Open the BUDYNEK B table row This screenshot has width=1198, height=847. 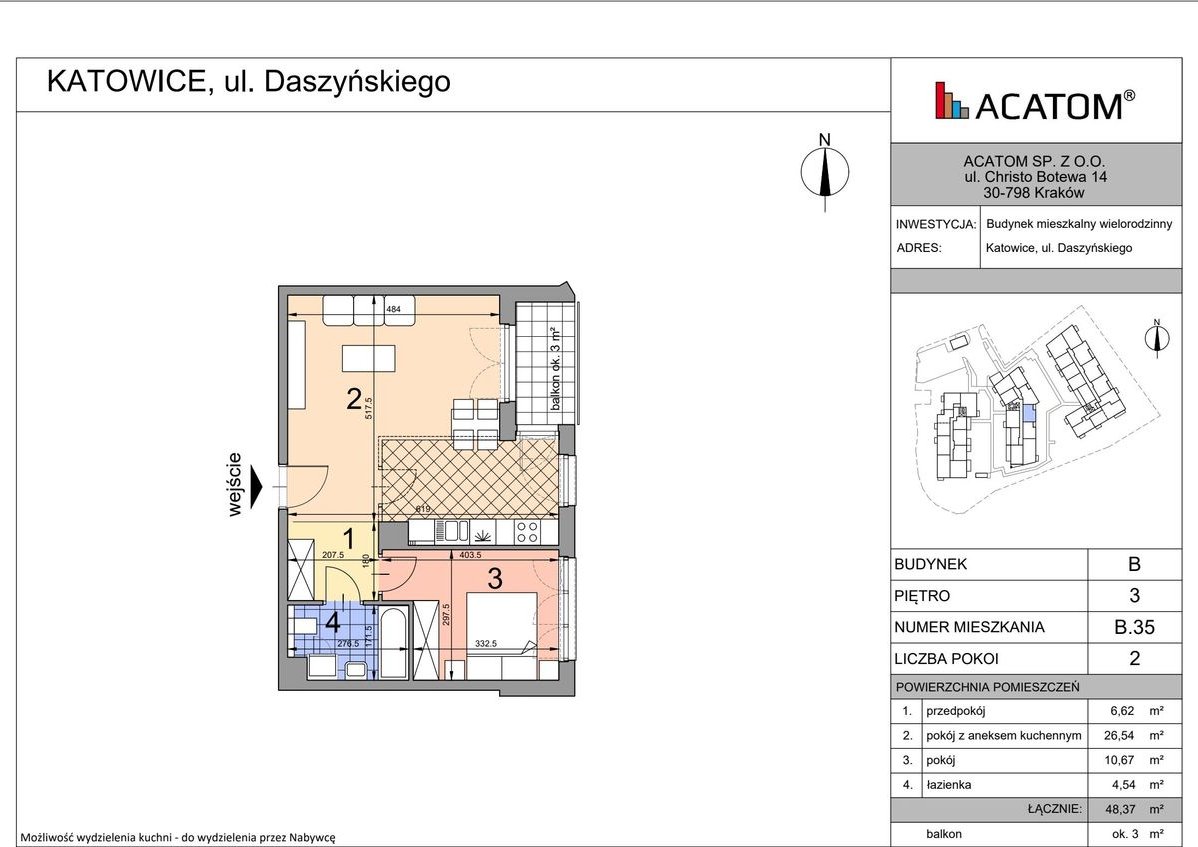tap(1032, 564)
